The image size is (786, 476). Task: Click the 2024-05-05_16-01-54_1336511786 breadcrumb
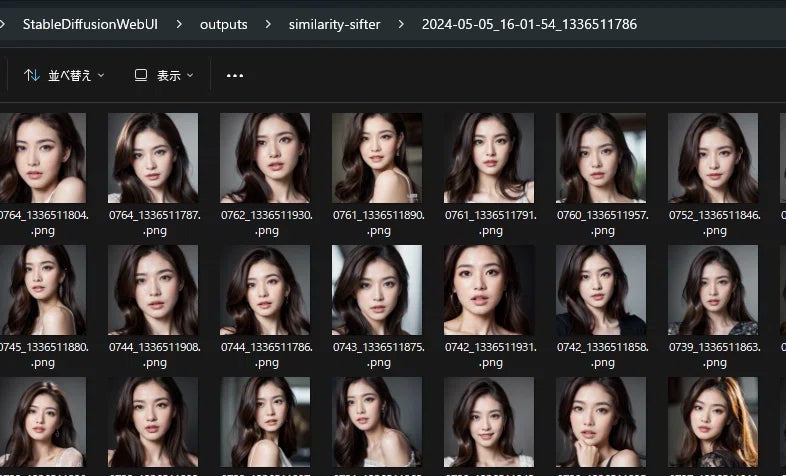[x=529, y=24]
